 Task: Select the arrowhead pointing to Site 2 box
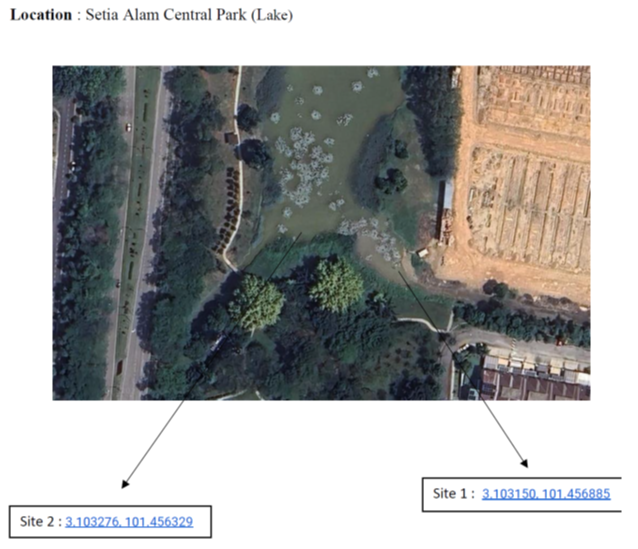tap(125, 484)
